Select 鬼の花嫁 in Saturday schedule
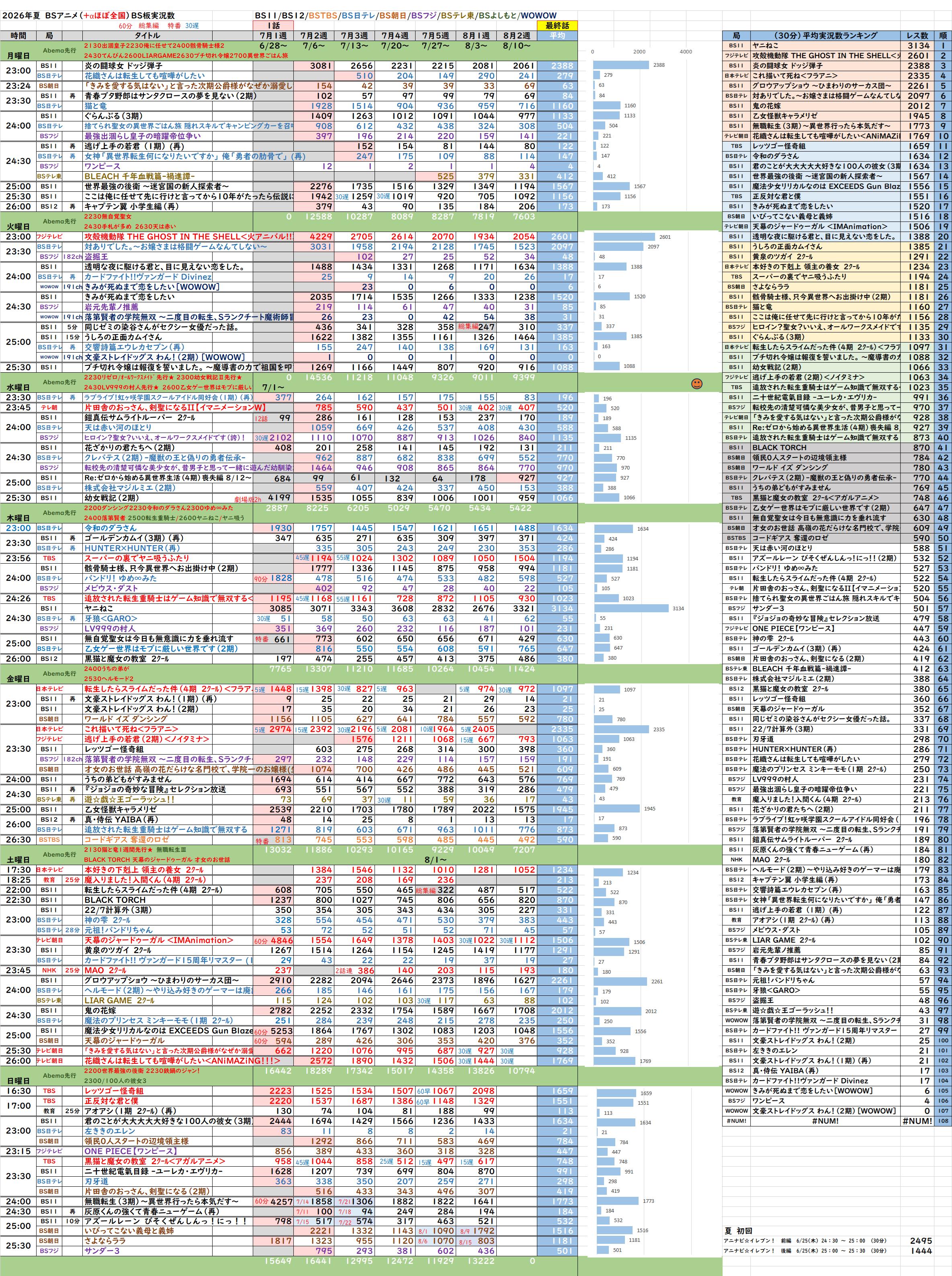Screen dimensions: 952x1276 tap(100, 1010)
